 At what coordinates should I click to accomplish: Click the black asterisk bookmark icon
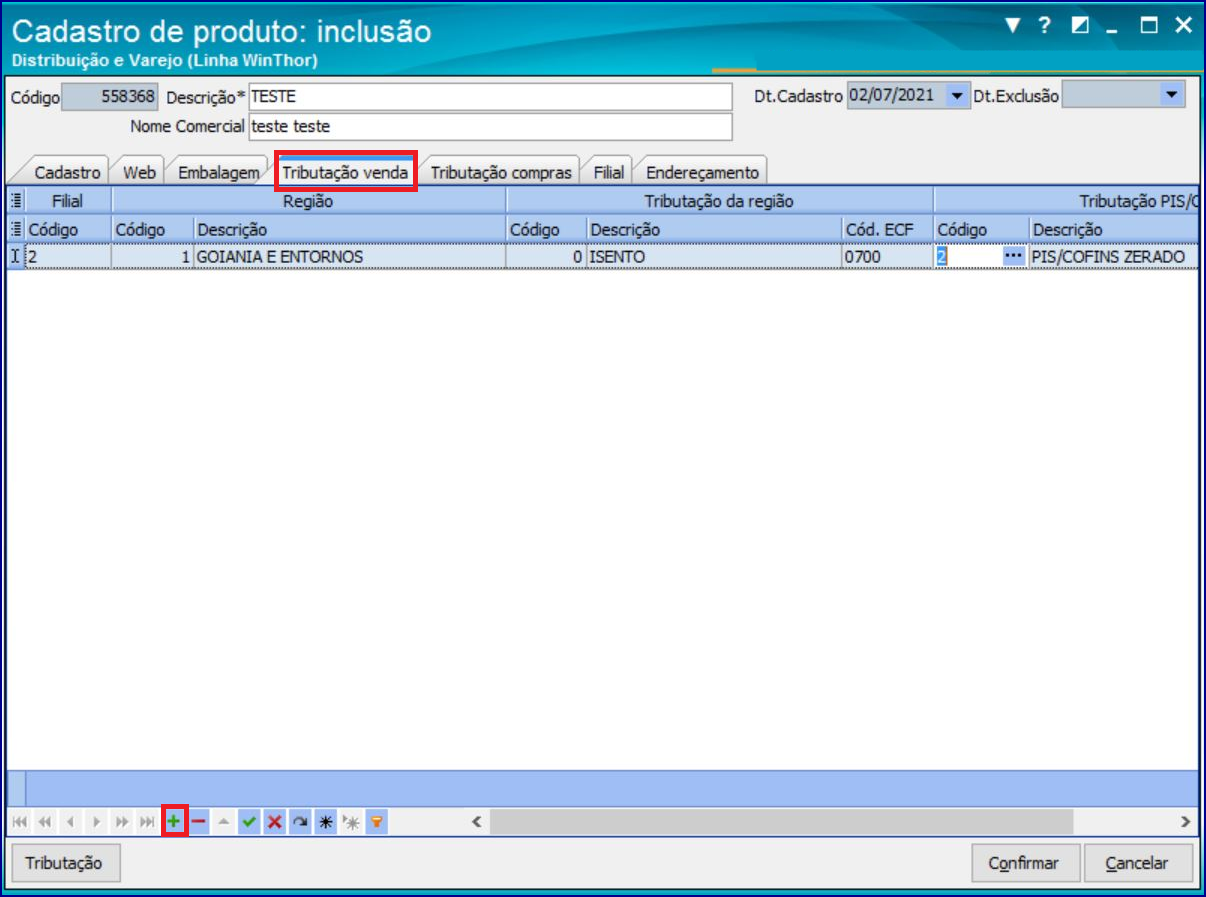(x=325, y=822)
